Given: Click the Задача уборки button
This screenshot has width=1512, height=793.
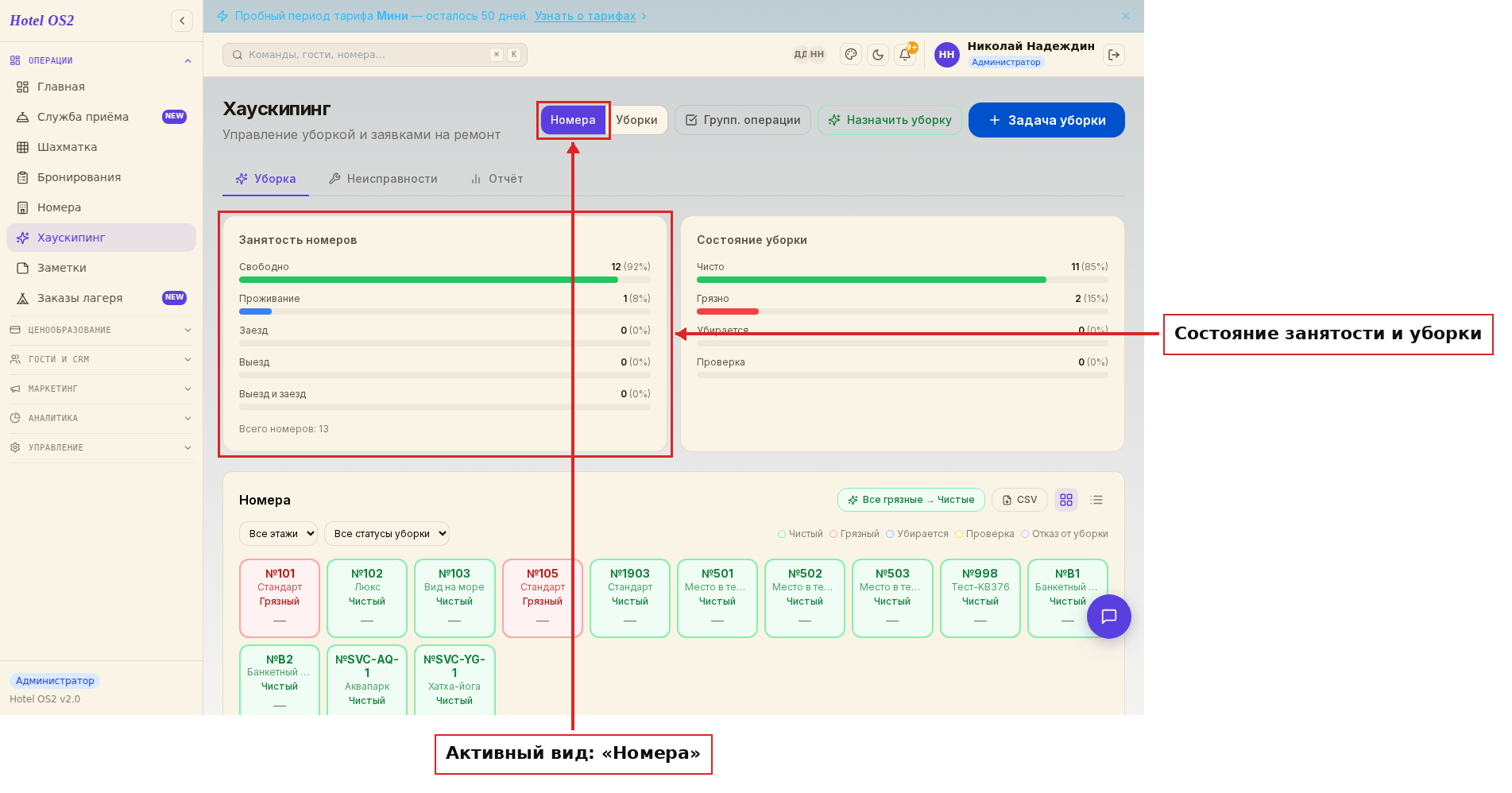Looking at the screenshot, I should click(x=1046, y=120).
